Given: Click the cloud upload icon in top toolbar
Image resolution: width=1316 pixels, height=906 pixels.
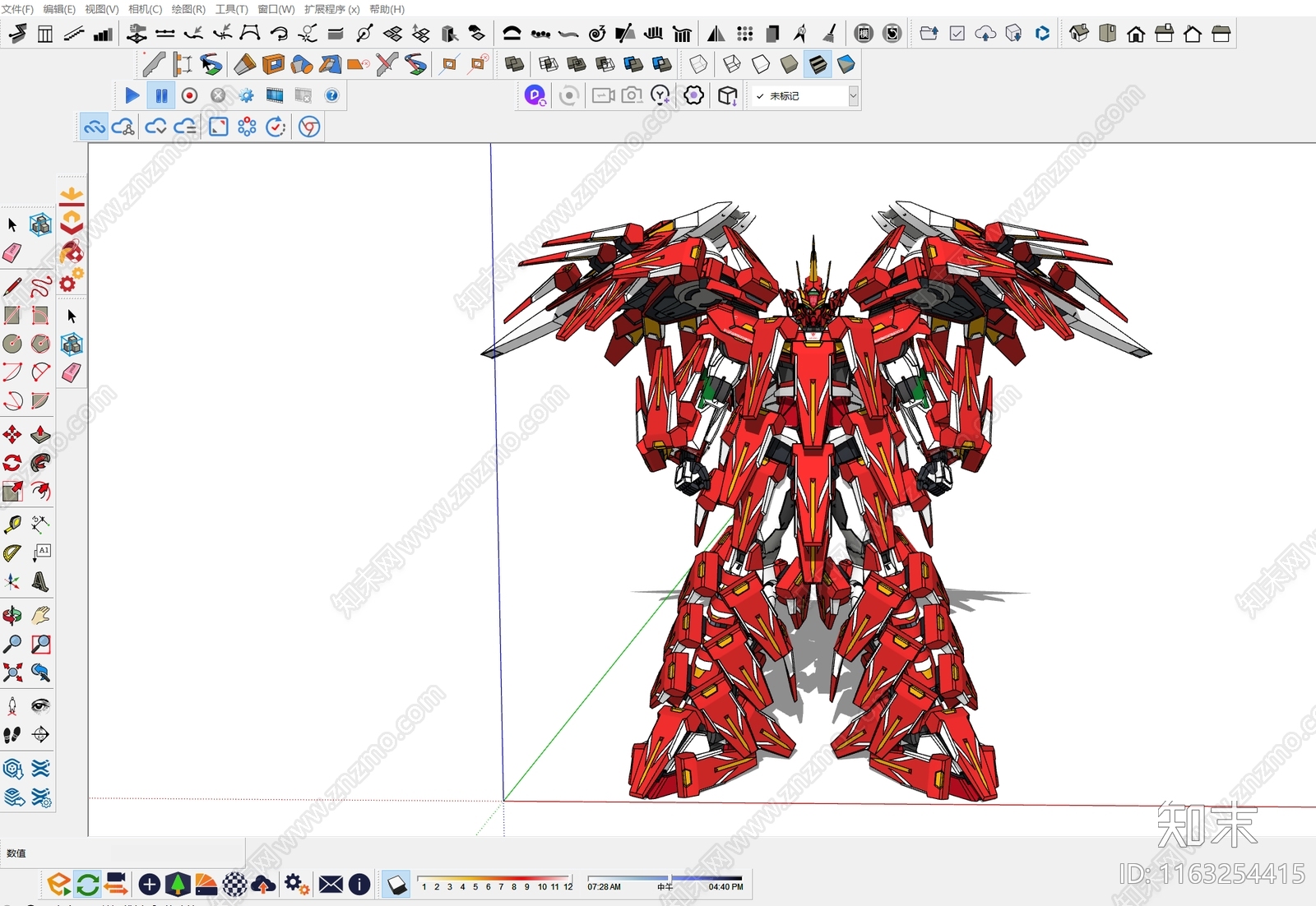Looking at the screenshot, I should (985, 34).
